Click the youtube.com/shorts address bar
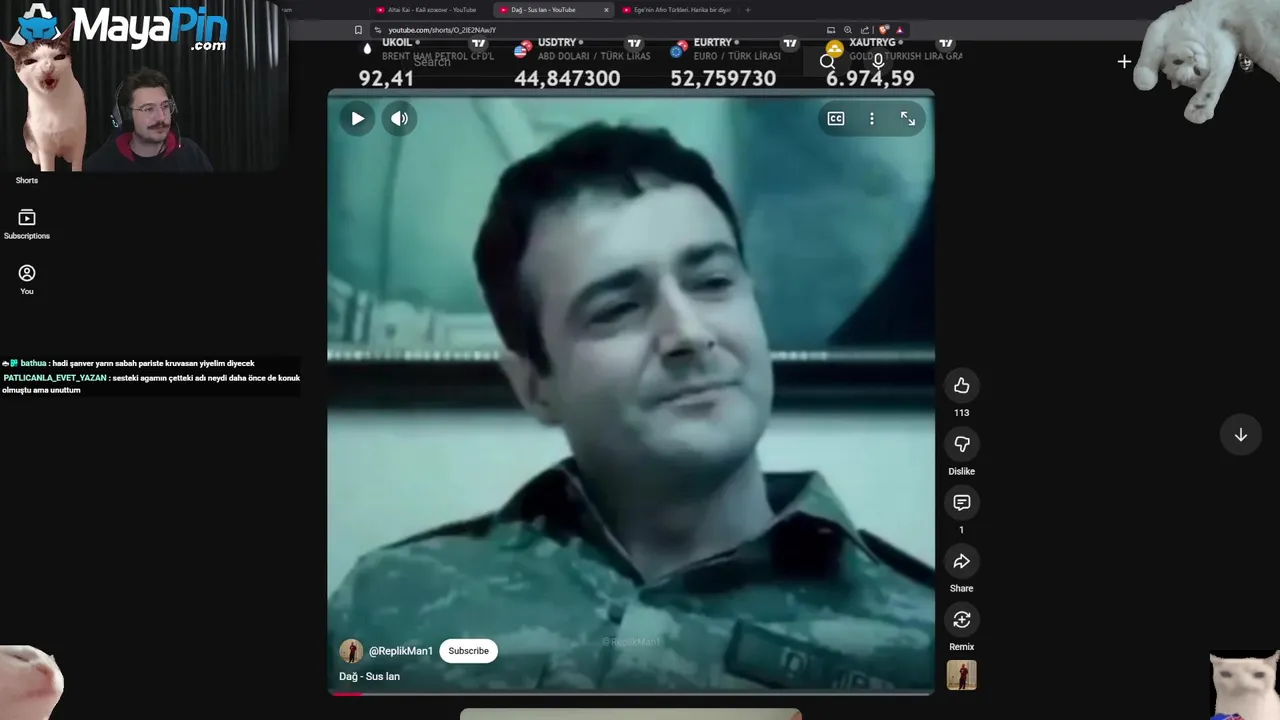Screen dimensions: 1280x720 pos(600,30)
